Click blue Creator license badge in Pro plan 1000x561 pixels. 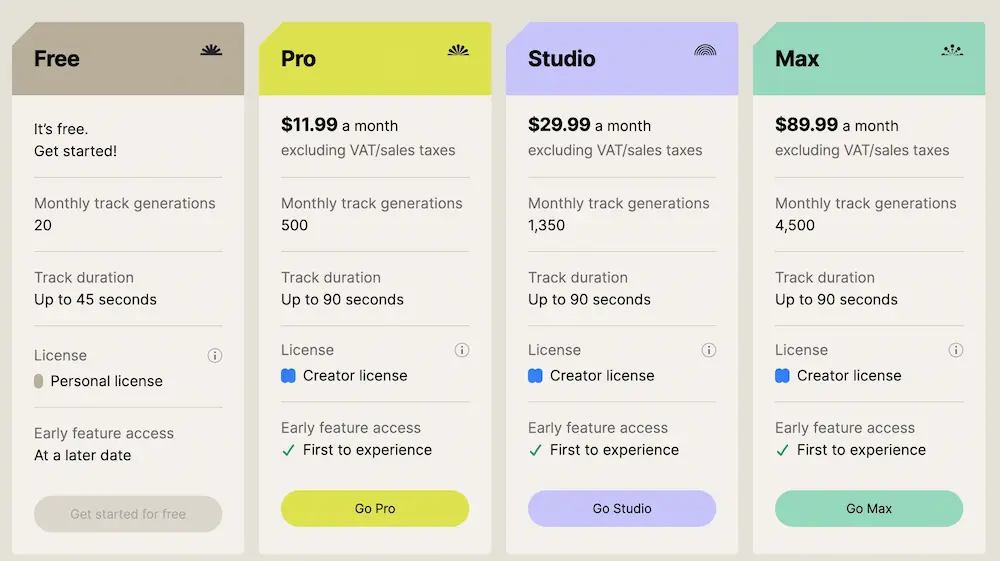point(288,375)
